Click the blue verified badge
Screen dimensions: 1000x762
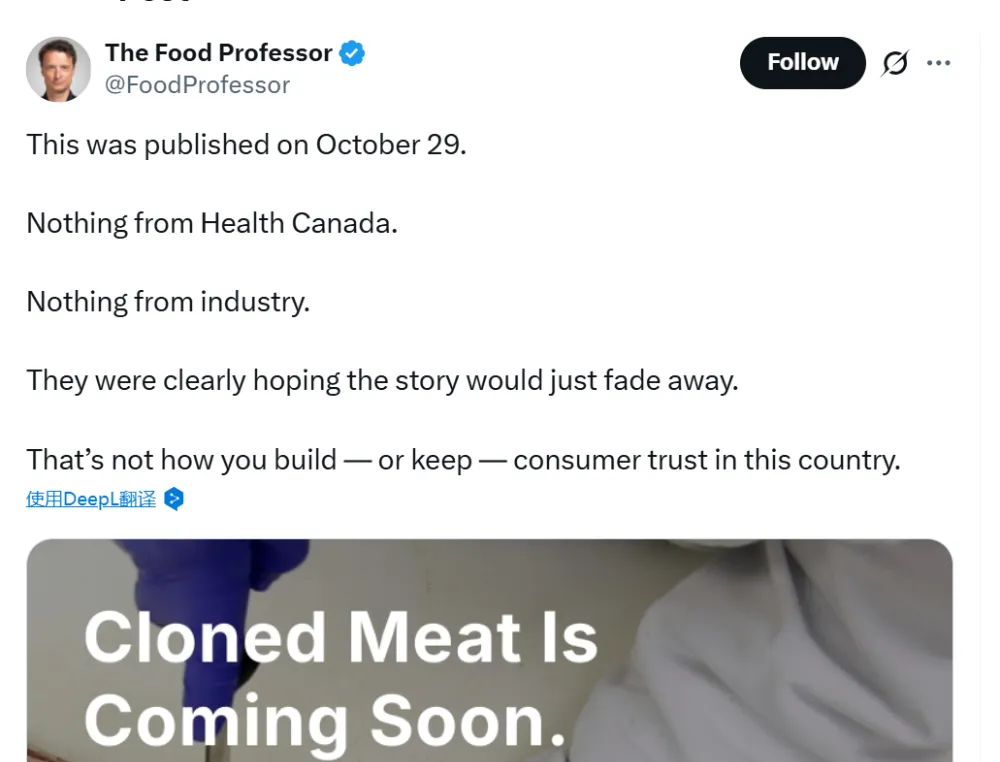(x=352, y=53)
